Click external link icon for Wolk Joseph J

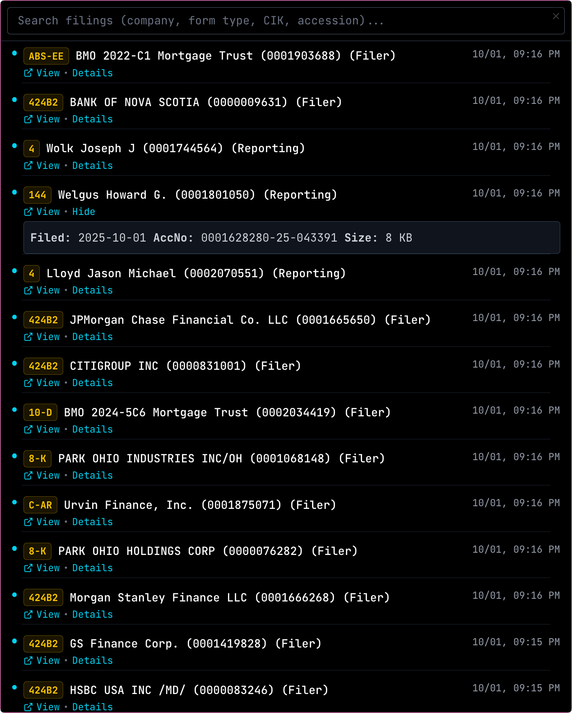(x=28, y=166)
